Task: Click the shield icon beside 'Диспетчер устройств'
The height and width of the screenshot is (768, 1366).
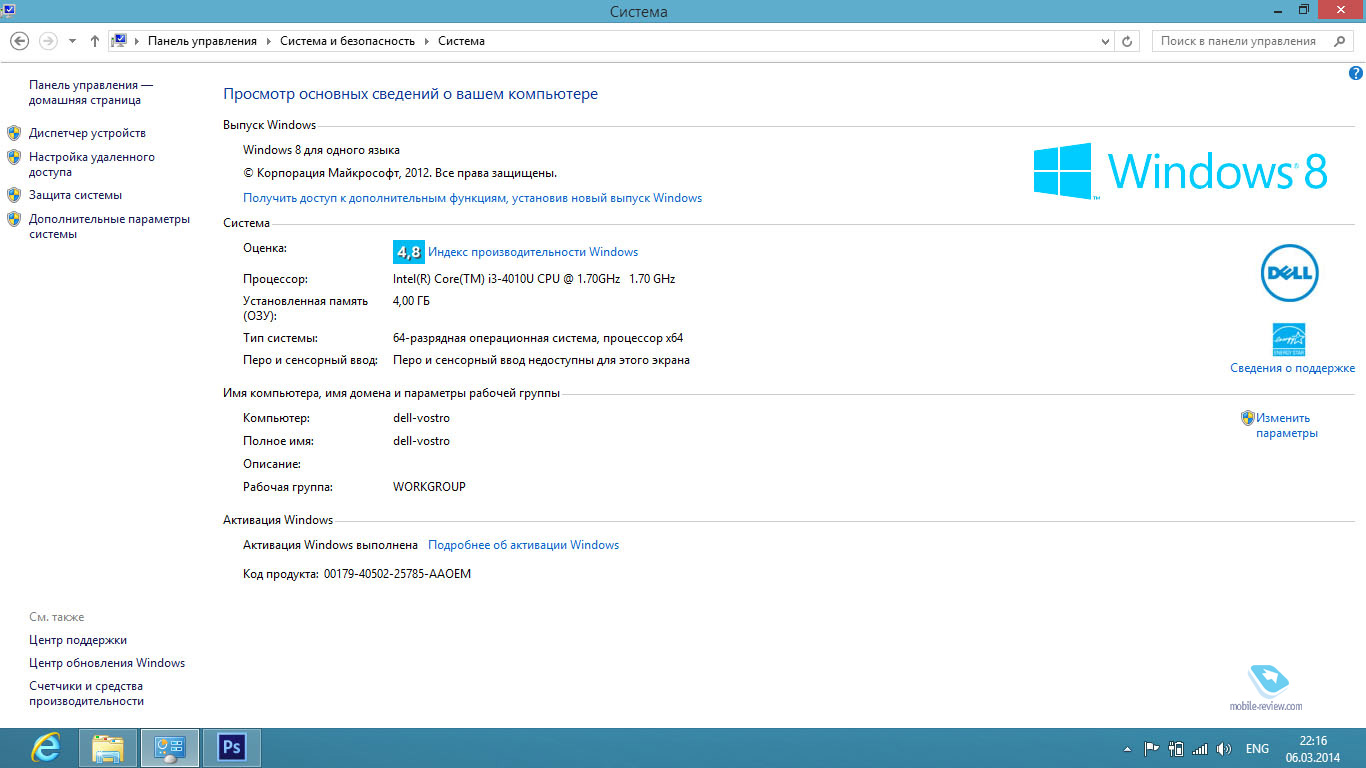Action: pyautogui.click(x=14, y=133)
